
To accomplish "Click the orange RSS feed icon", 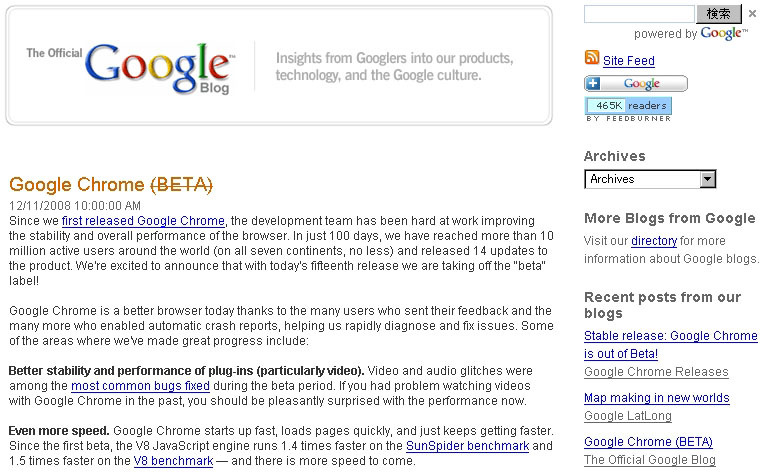I will 592,57.
